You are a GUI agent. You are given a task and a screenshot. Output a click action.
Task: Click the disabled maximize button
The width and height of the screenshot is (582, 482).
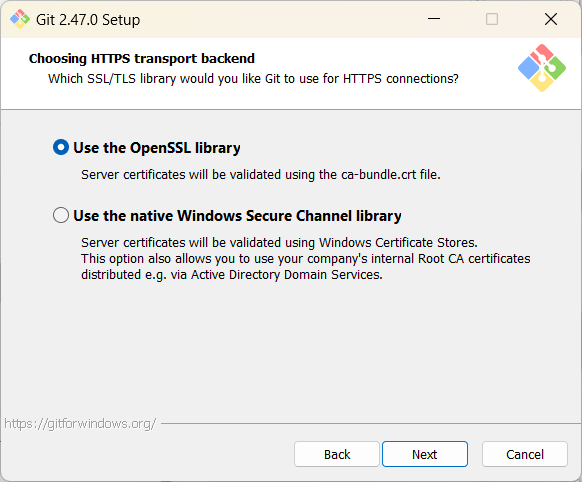click(x=492, y=19)
